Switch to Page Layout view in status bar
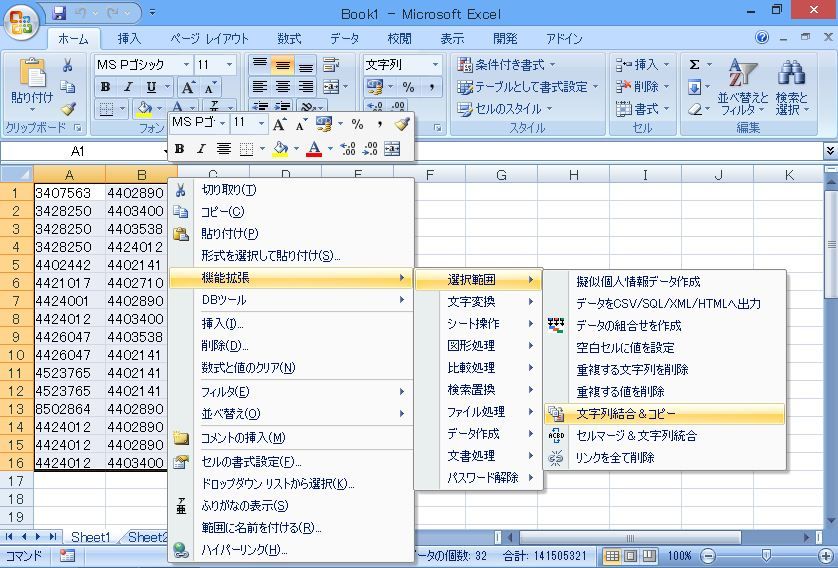838x568 pixels. pos(631,556)
